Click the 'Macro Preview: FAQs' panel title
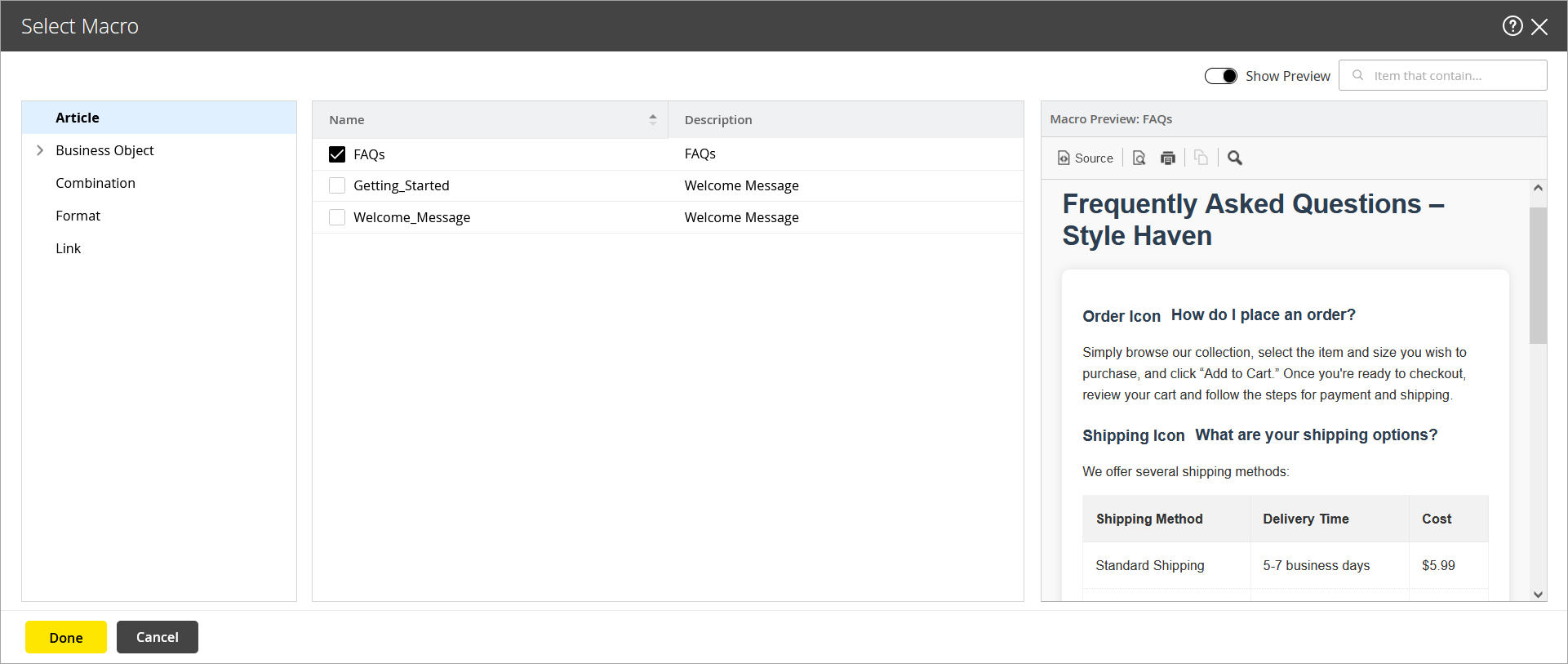1568x664 pixels. tap(1111, 119)
